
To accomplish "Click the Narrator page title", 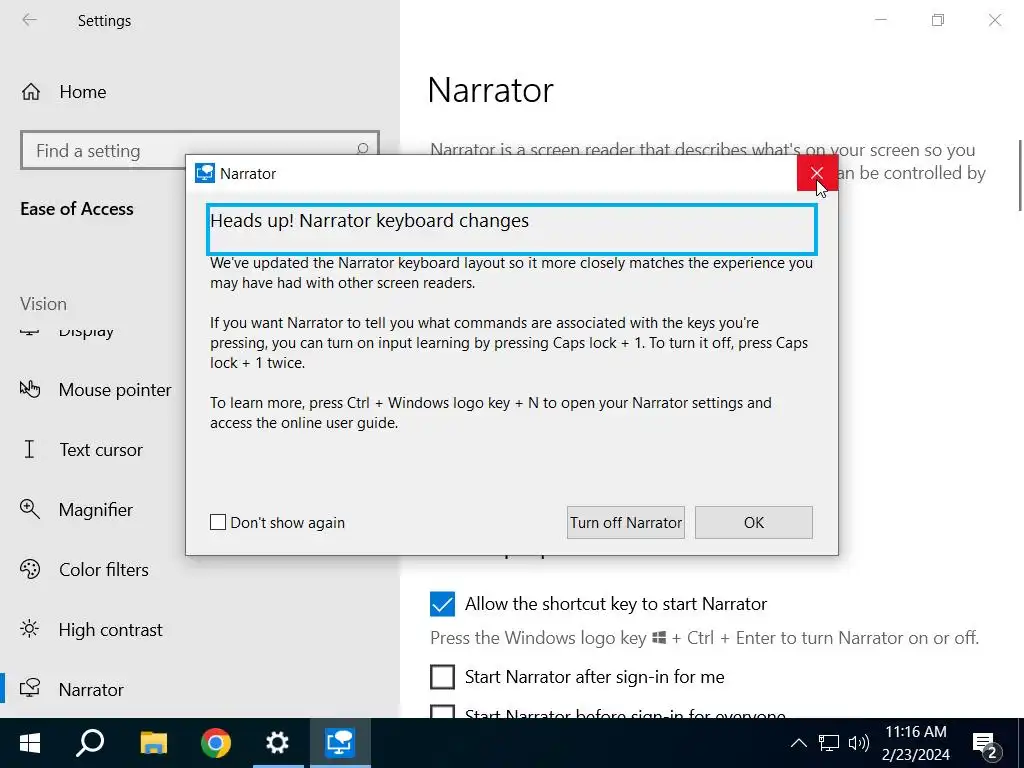I will point(490,90).
